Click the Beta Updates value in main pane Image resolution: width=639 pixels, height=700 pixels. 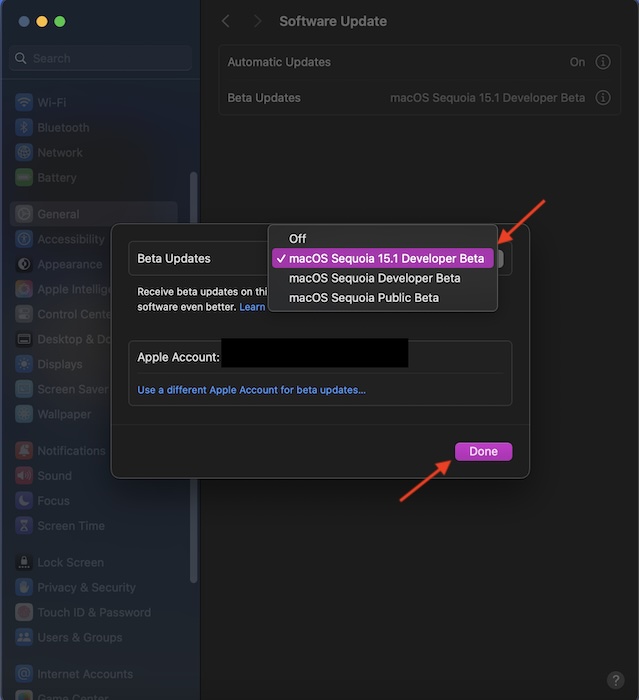click(488, 98)
